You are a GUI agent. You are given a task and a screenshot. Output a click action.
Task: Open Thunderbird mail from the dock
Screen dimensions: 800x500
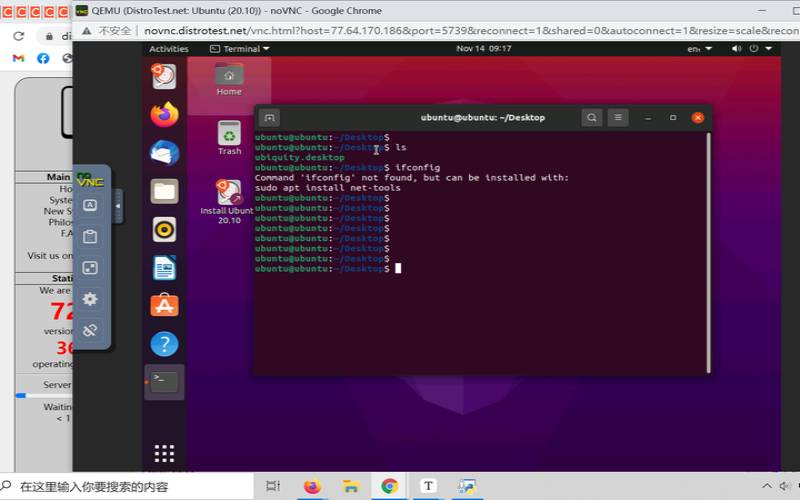pos(164,153)
